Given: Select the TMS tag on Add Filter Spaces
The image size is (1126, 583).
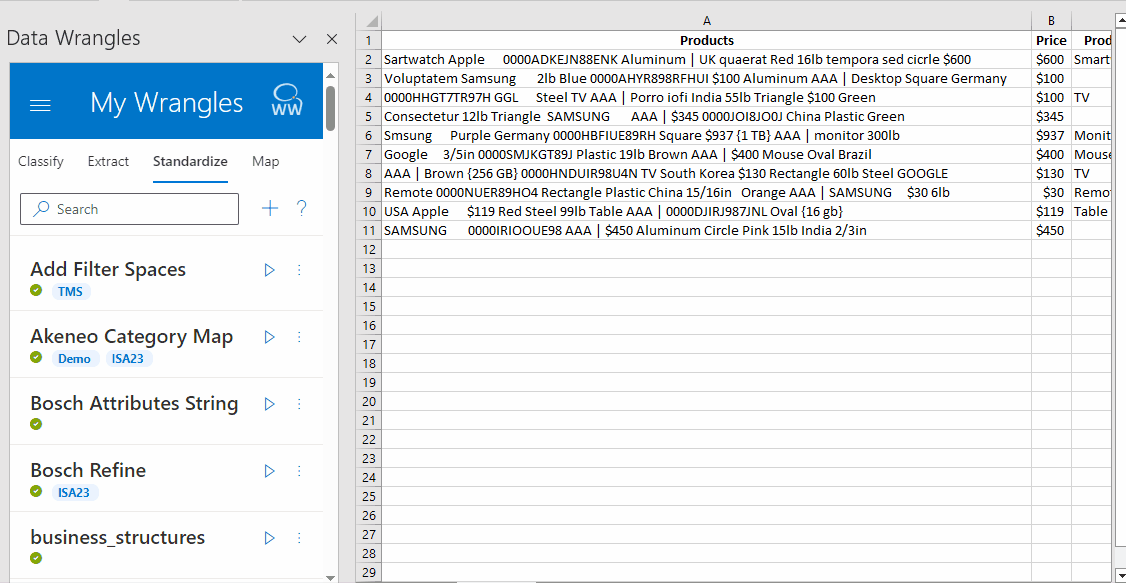Looking at the screenshot, I should click(x=70, y=291).
